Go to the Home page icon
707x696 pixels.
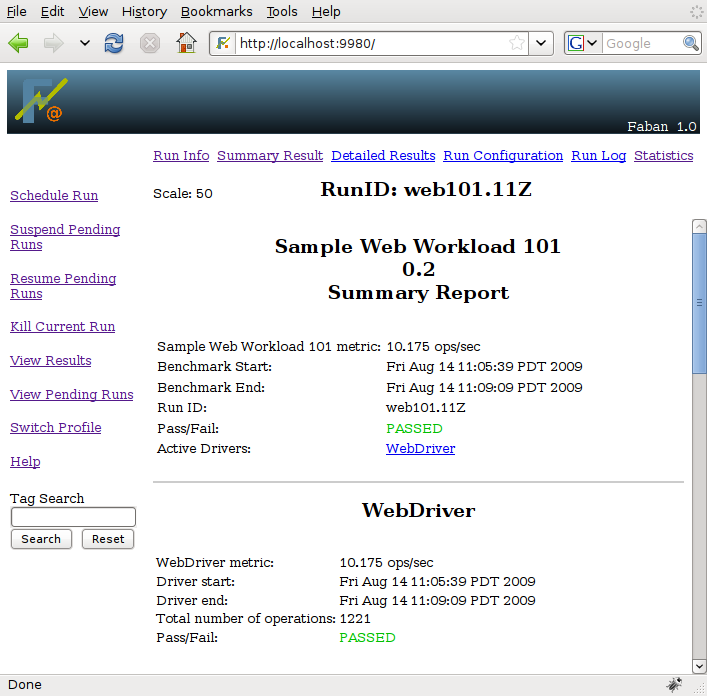185,43
